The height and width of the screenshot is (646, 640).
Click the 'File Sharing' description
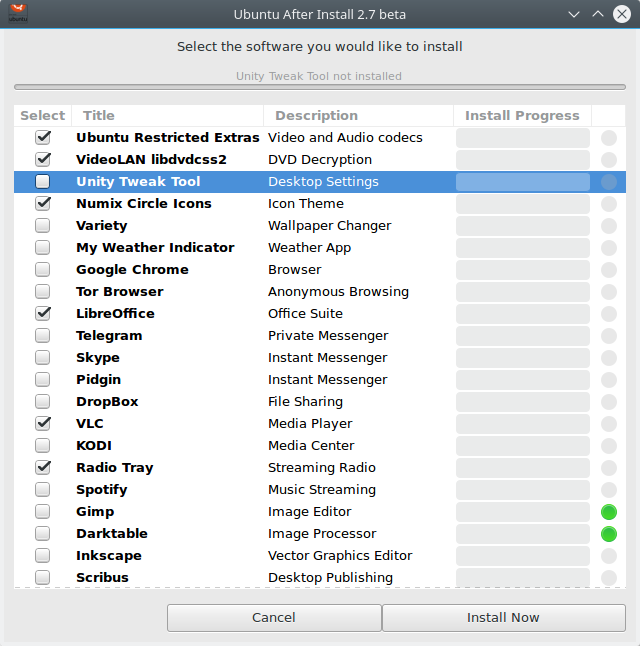(x=305, y=402)
